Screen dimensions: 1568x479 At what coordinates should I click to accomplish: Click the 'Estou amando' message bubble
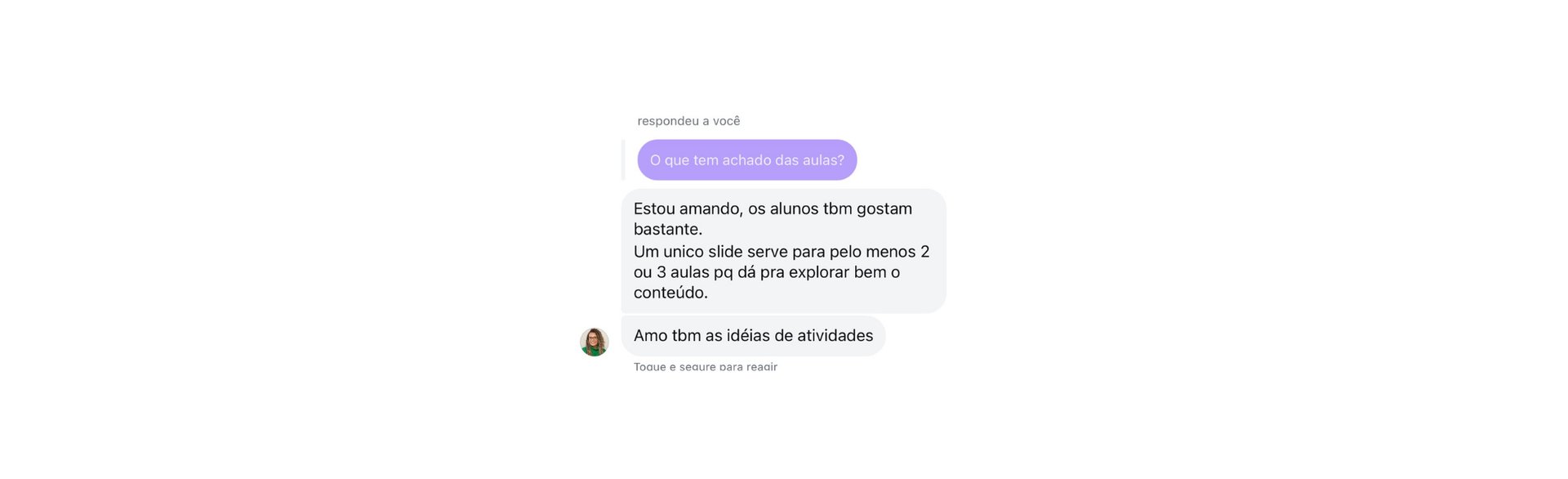(783, 251)
